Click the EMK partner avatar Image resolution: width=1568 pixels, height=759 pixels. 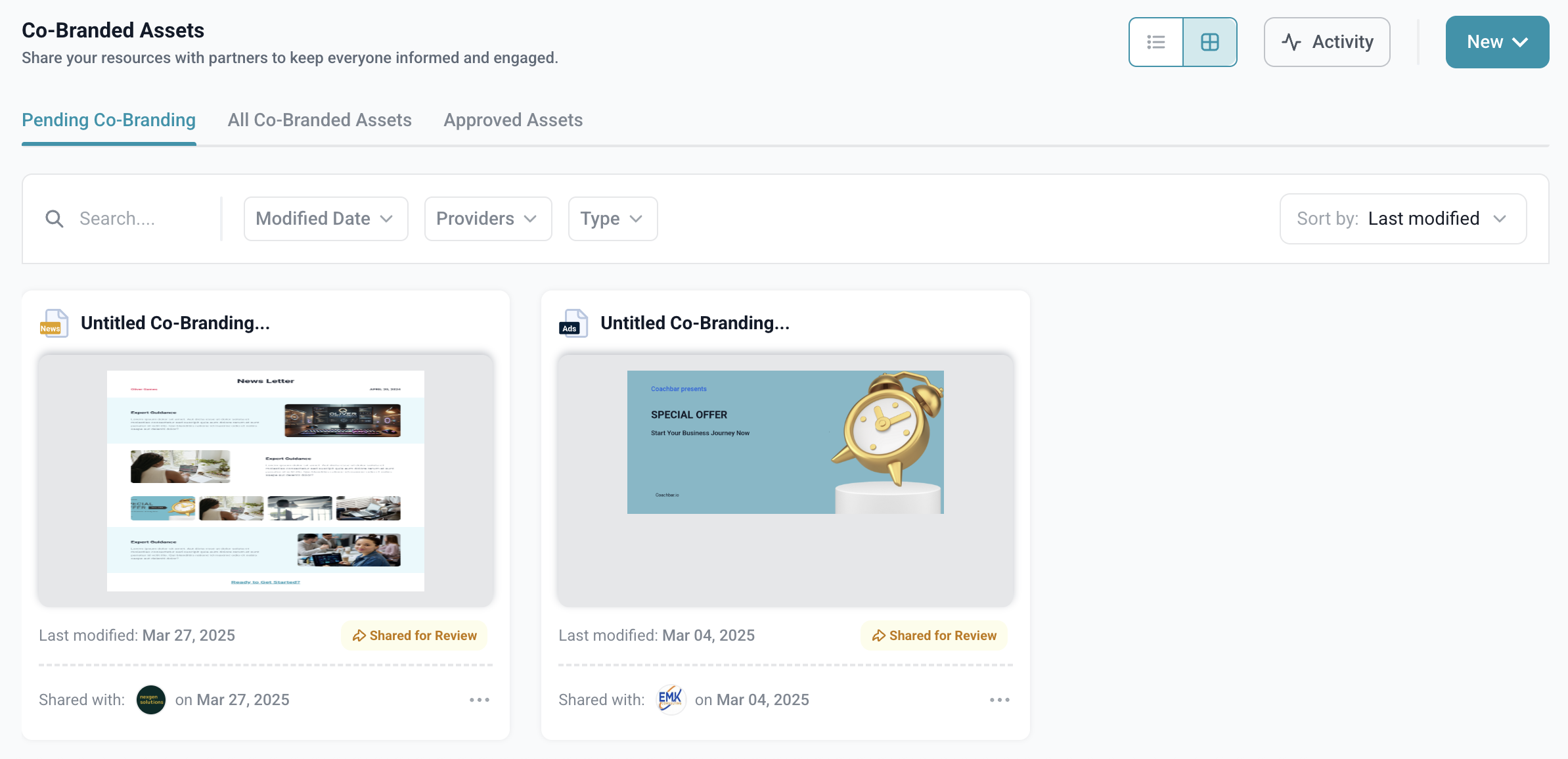670,700
